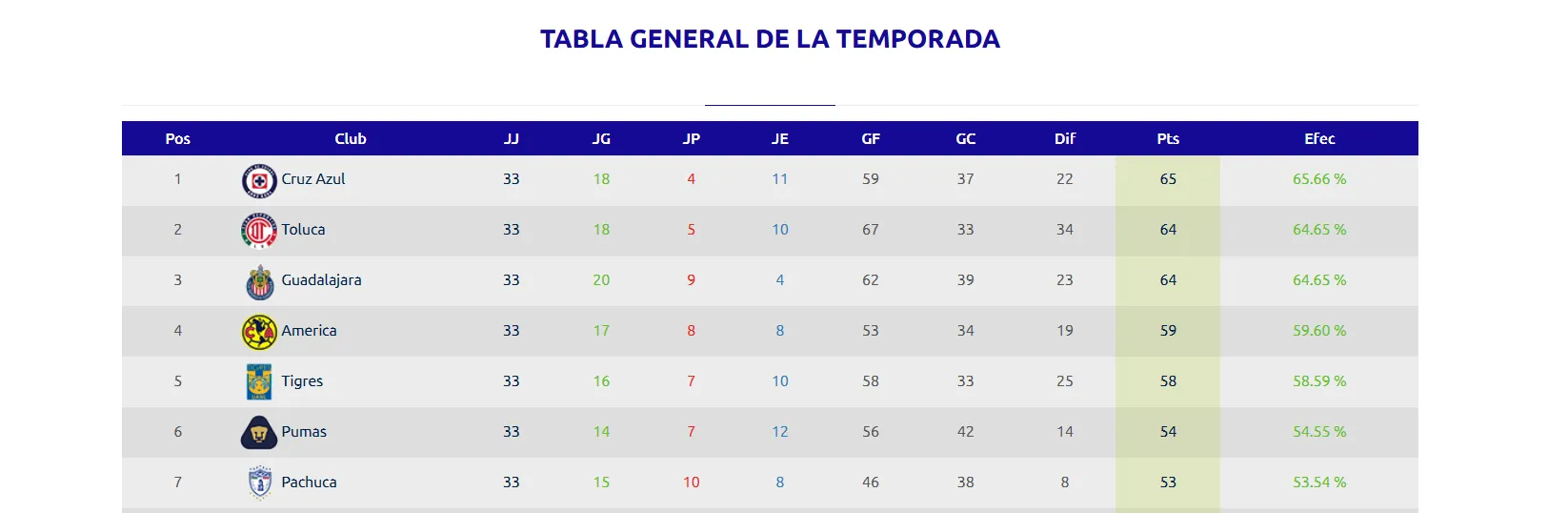The width and height of the screenshot is (1568, 513).
Task: Click the GF column header
Action: coord(871,139)
